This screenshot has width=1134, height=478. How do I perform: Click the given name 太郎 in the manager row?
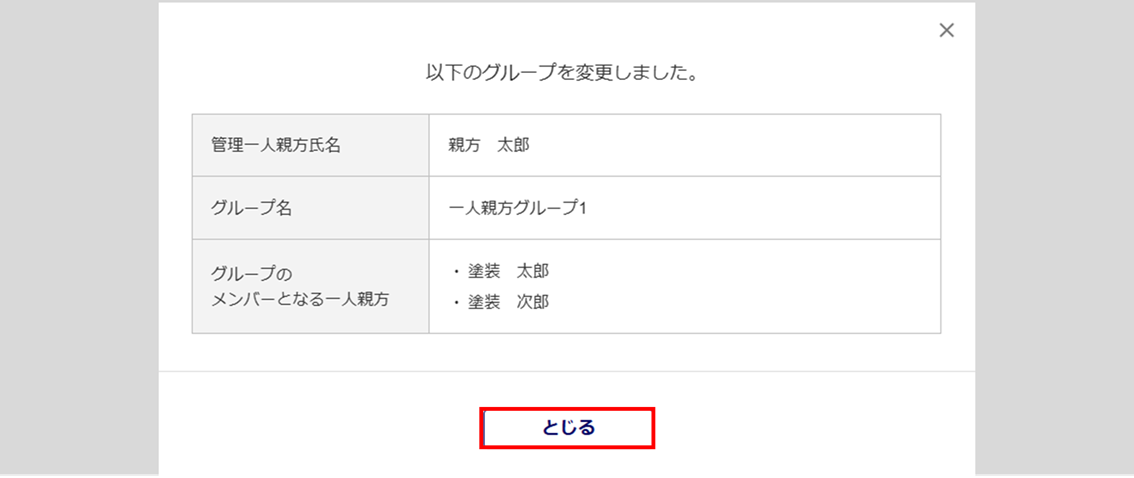pos(513,145)
